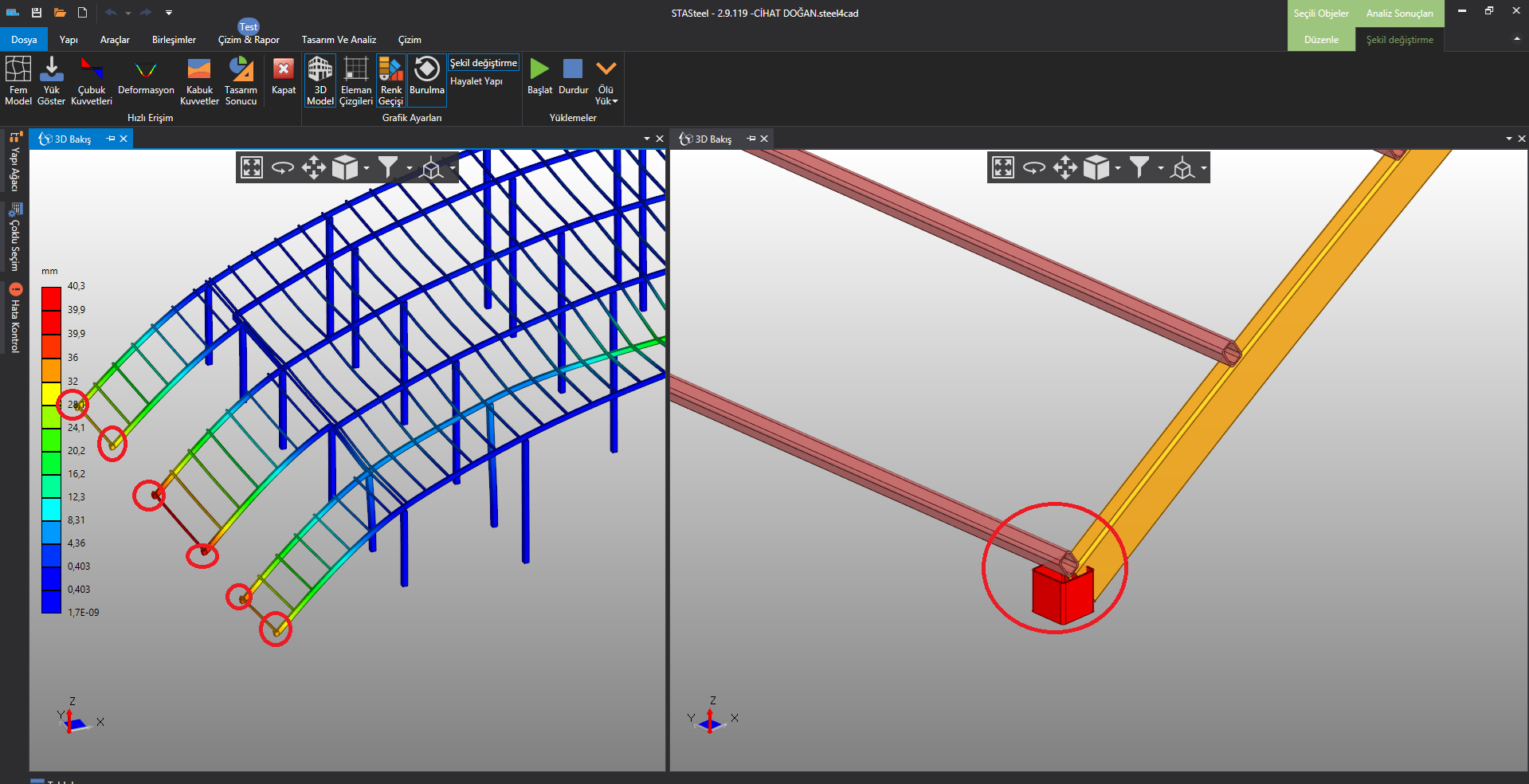
Task: Switch to Tasarım Ve Analiz tab
Action: point(339,40)
